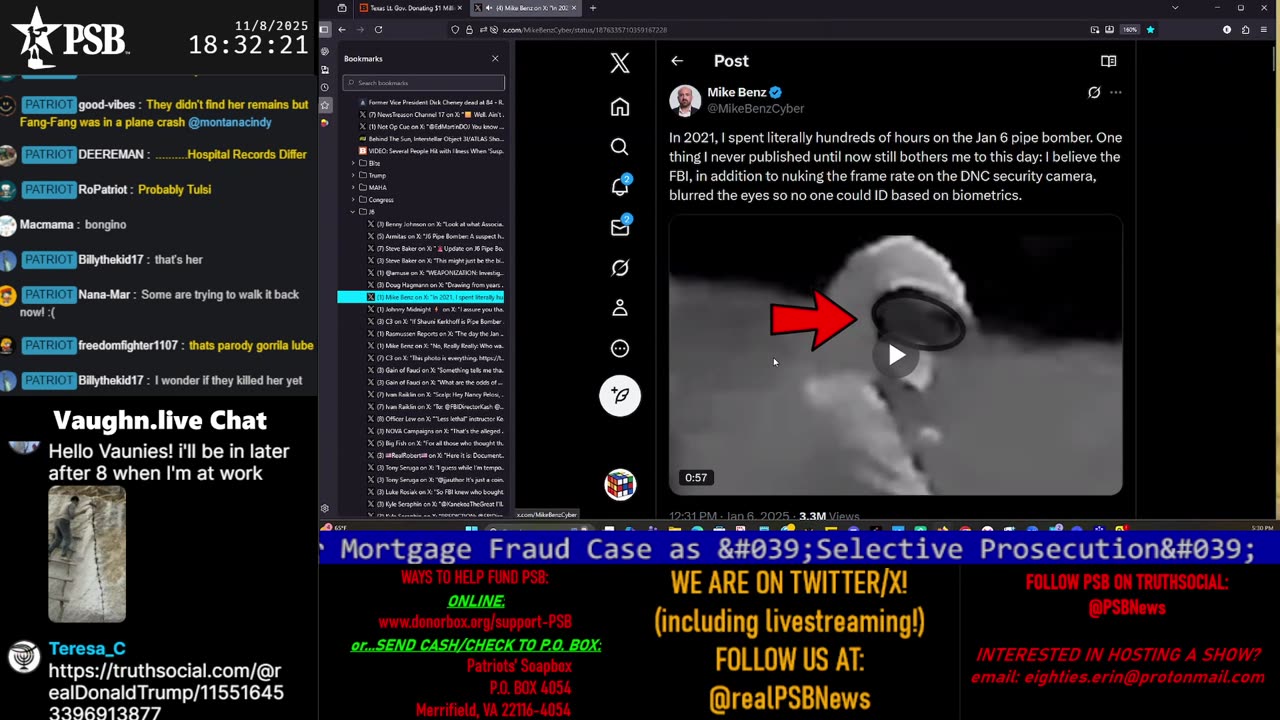Open Dick Cheney dead at 84 bookmark

[x=430, y=102]
